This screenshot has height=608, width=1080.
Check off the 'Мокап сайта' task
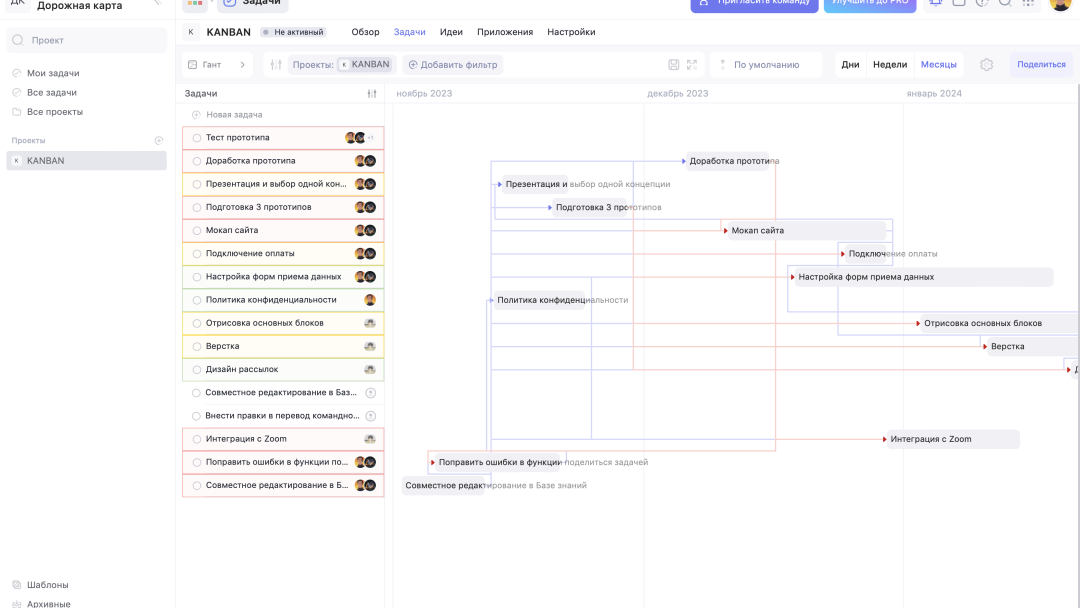[x=197, y=231]
